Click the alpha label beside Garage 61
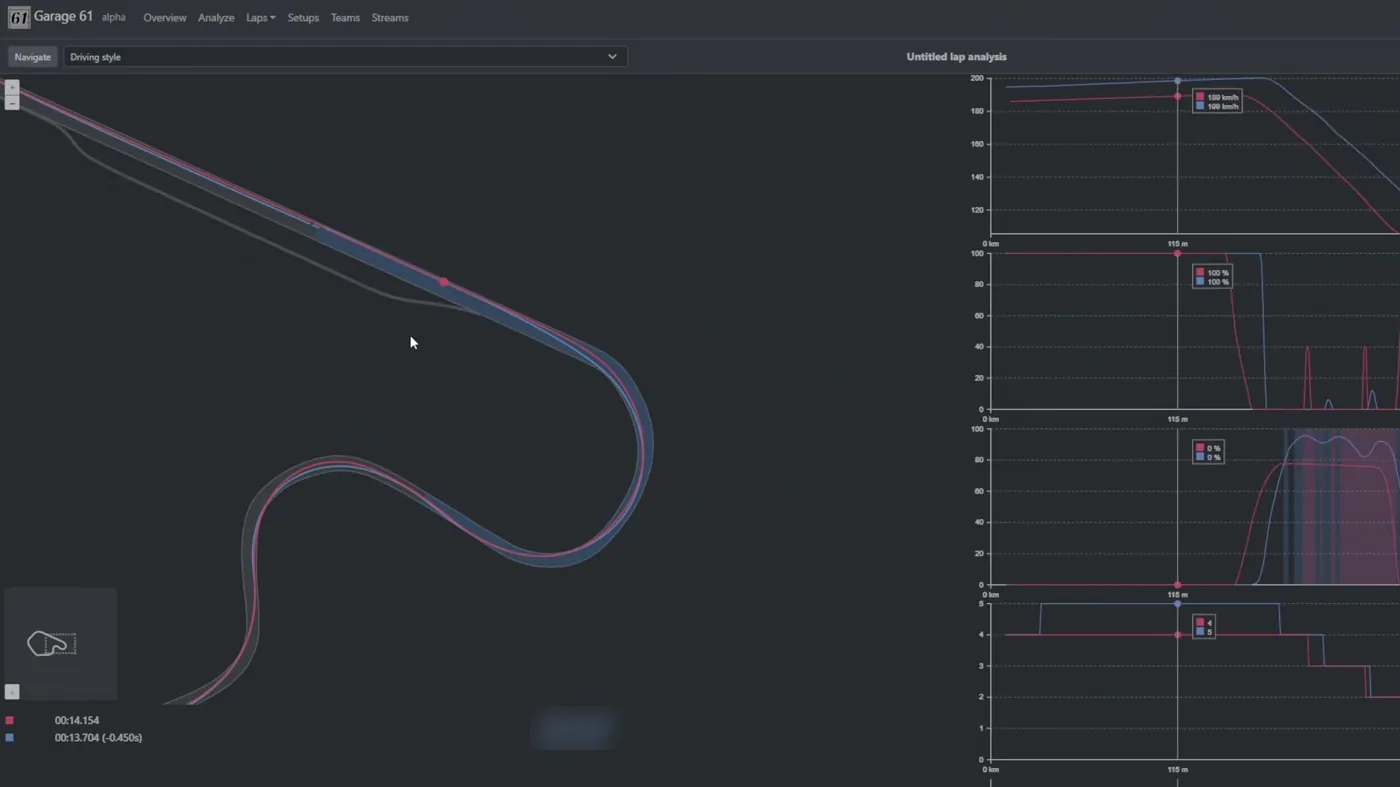 pyautogui.click(x=114, y=18)
